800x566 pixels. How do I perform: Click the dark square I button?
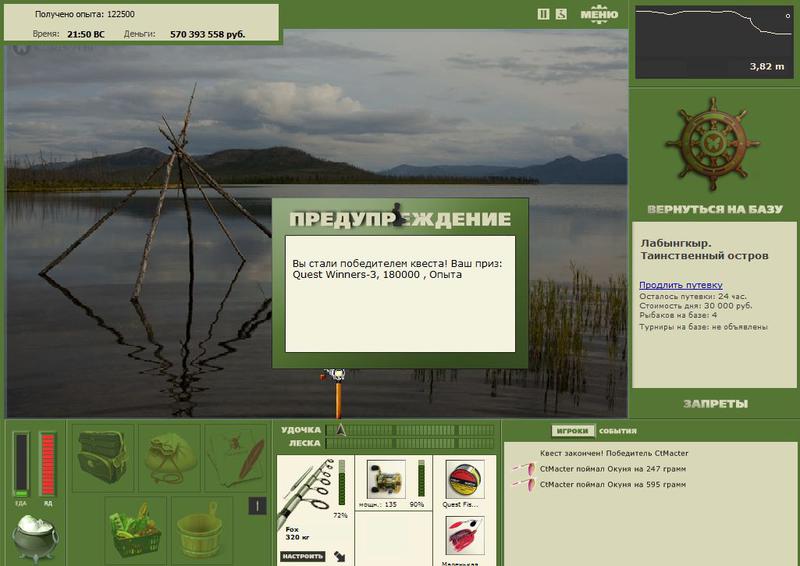click(257, 506)
